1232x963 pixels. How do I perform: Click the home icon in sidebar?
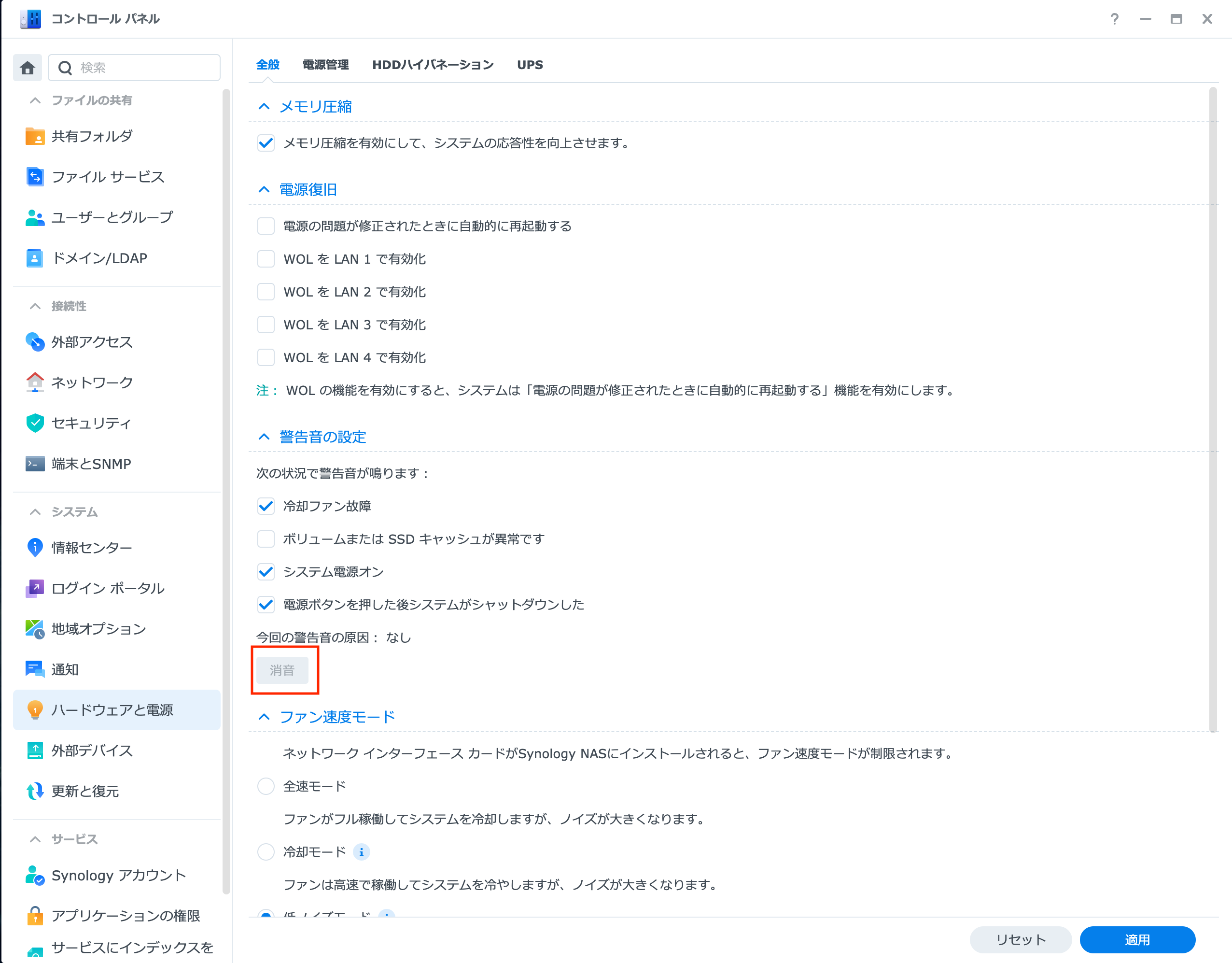point(27,68)
